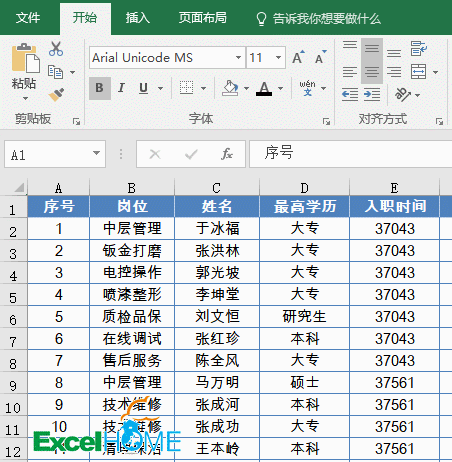Click cell containing 售后服务

coord(132,361)
